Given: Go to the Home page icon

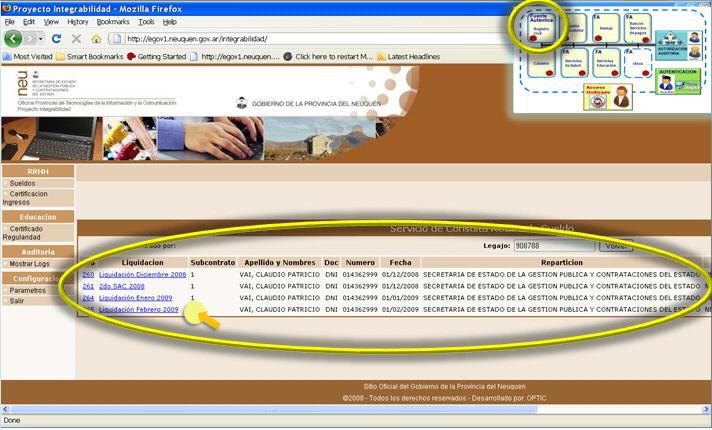Looking at the screenshot, I should 96,39.
